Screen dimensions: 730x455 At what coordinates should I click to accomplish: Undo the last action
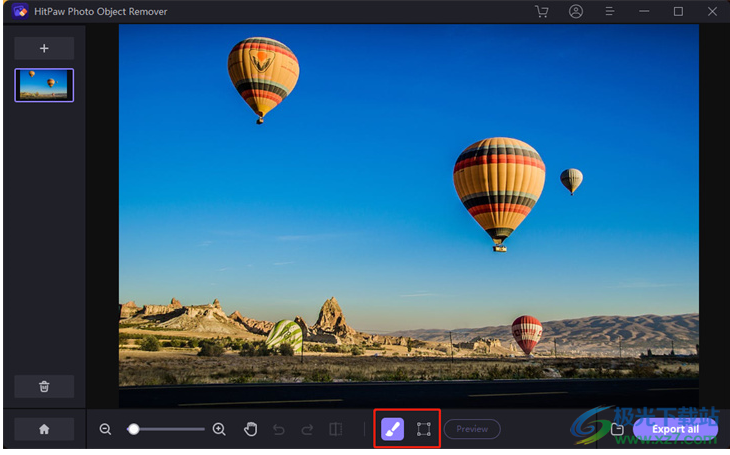coord(279,429)
